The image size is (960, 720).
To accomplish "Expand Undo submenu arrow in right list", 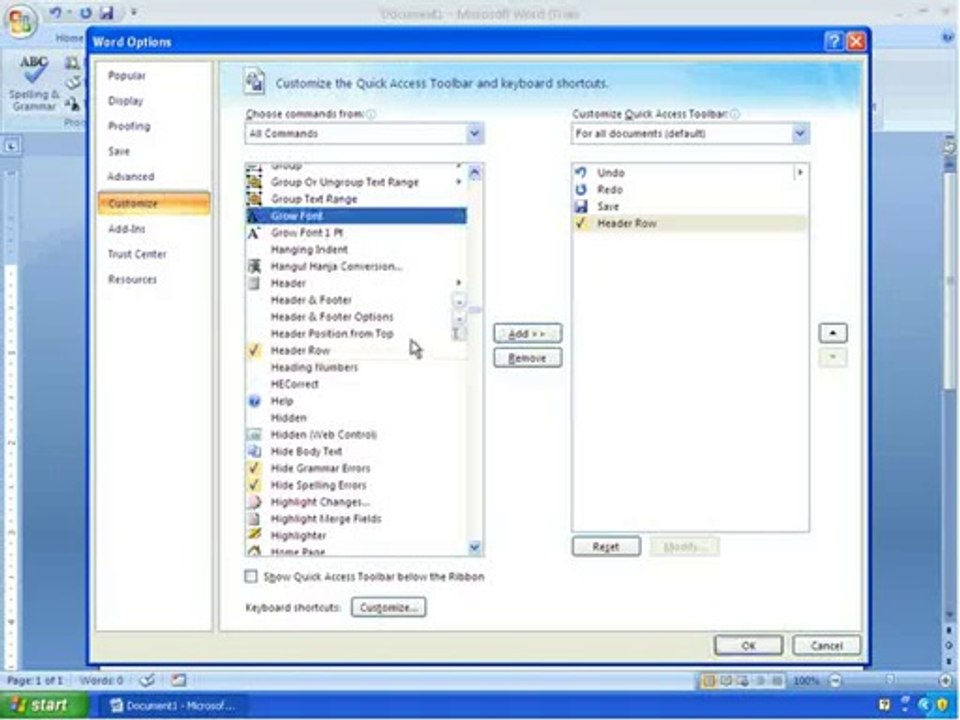I will click(x=800, y=173).
